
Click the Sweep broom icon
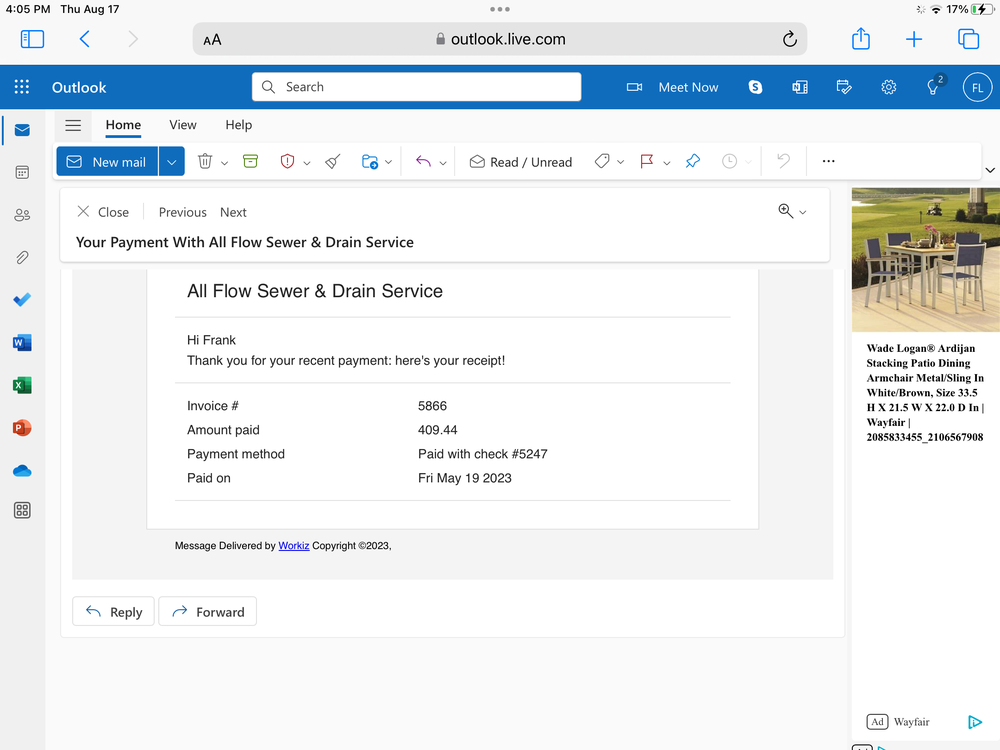[x=333, y=161]
